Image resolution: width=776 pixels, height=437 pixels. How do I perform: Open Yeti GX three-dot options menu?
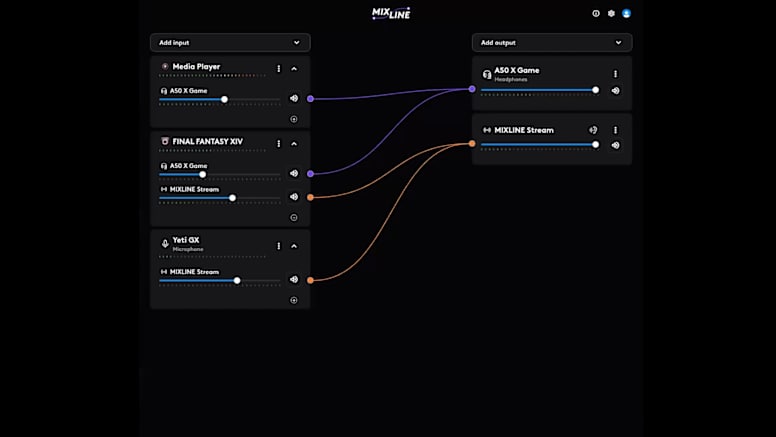click(x=279, y=246)
